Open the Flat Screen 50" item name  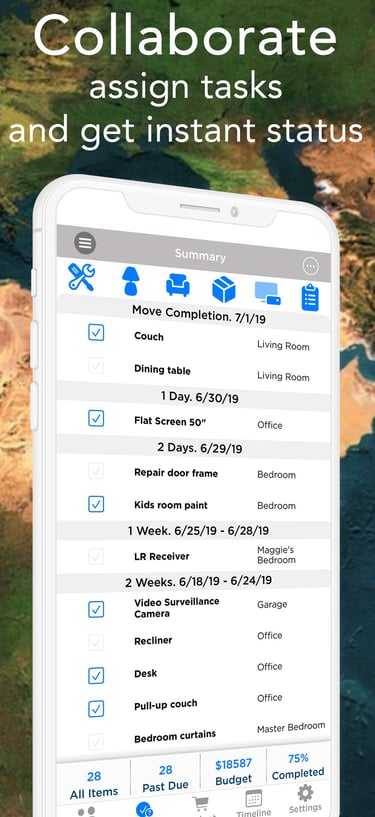170,420
